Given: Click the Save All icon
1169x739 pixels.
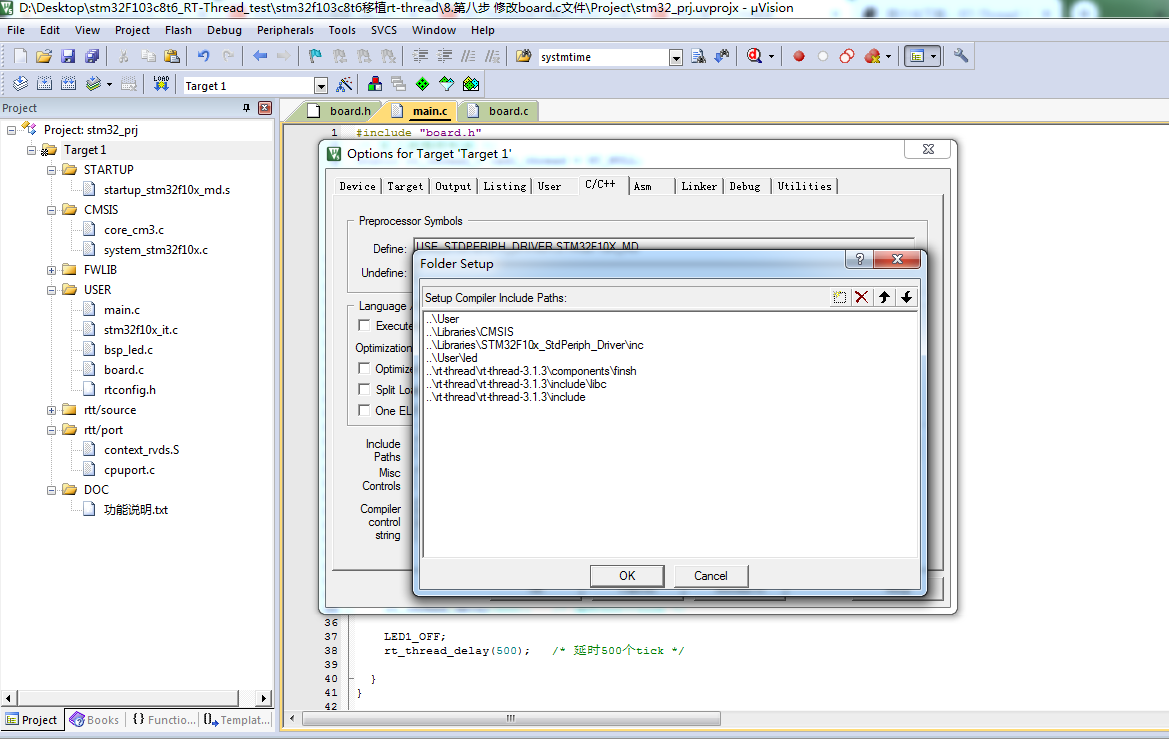Looking at the screenshot, I should click(92, 56).
